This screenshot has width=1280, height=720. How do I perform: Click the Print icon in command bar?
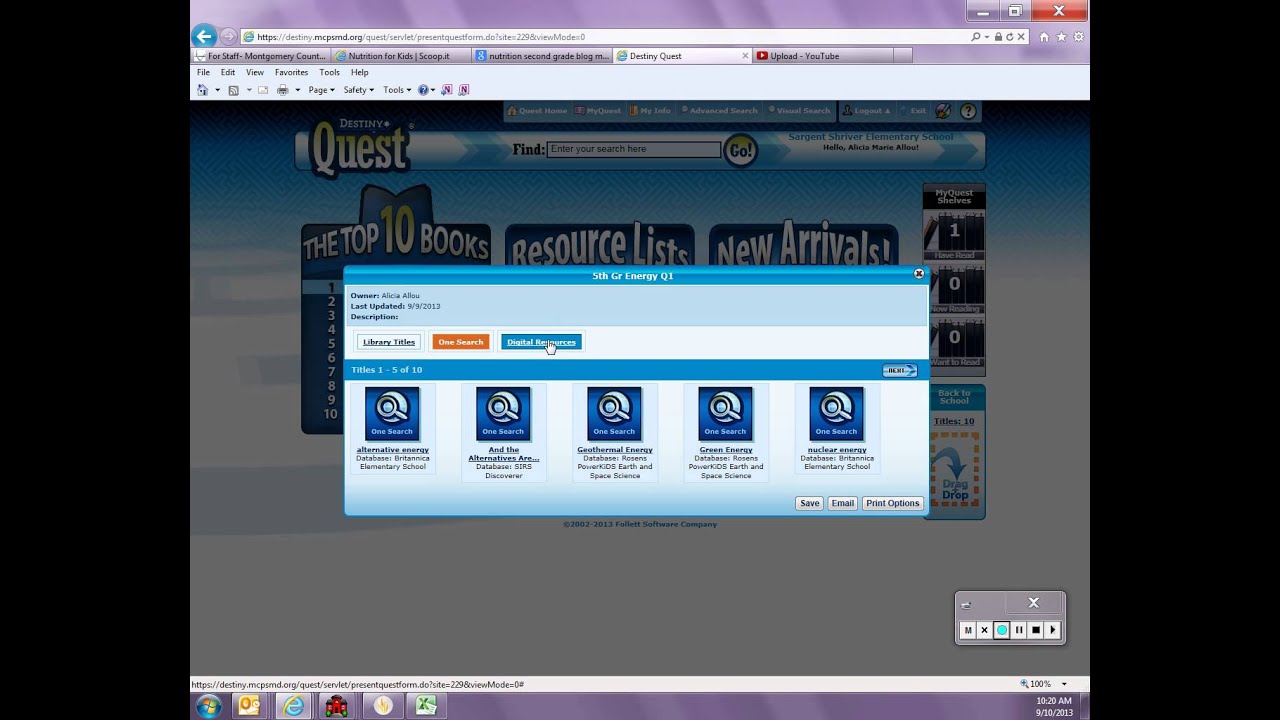click(283, 90)
